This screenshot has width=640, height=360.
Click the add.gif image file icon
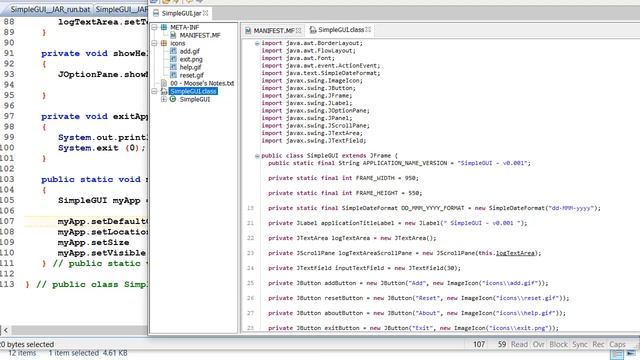pyautogui.click(x=173, y=51)
